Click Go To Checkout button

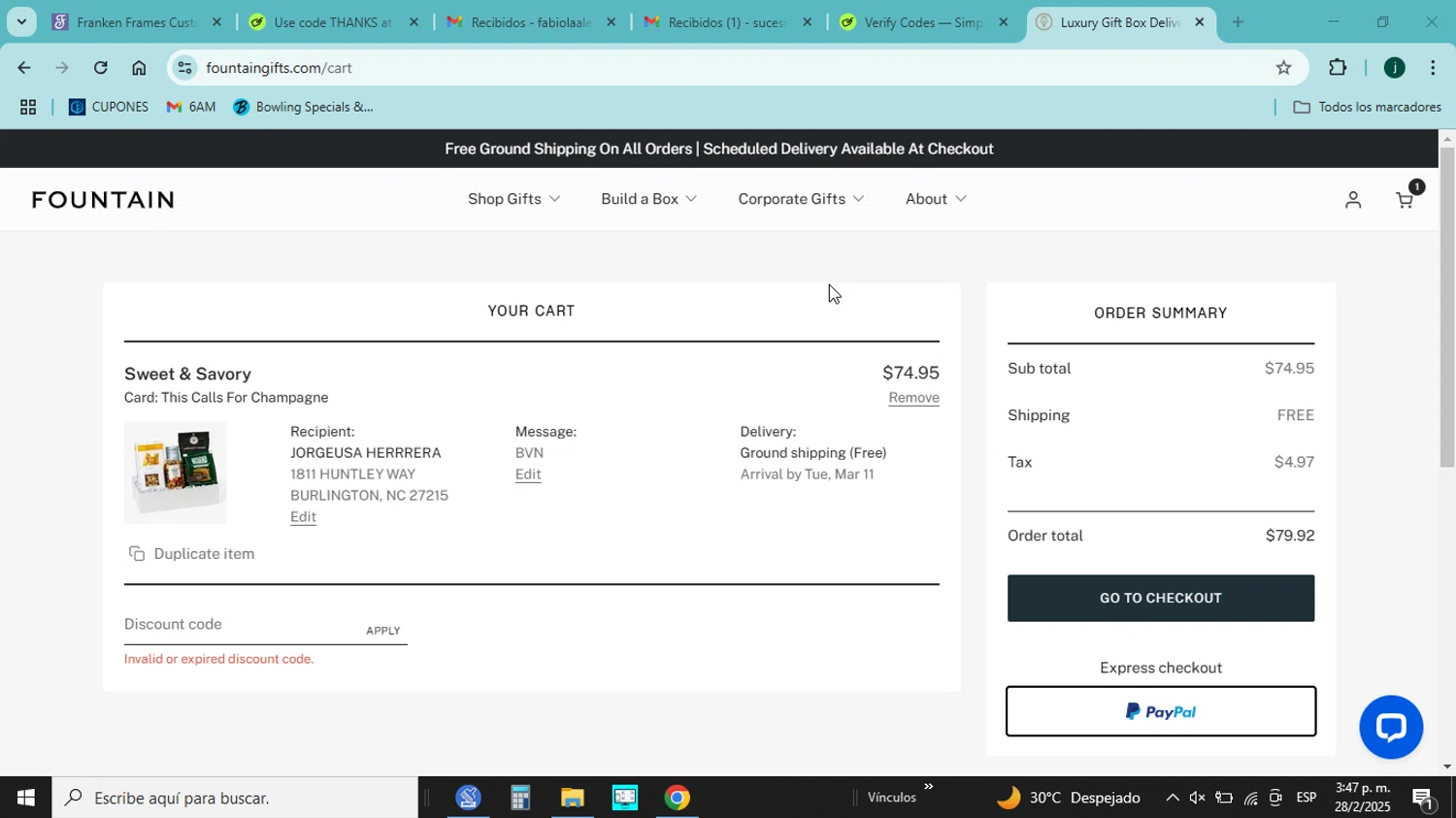[1161, 599]
